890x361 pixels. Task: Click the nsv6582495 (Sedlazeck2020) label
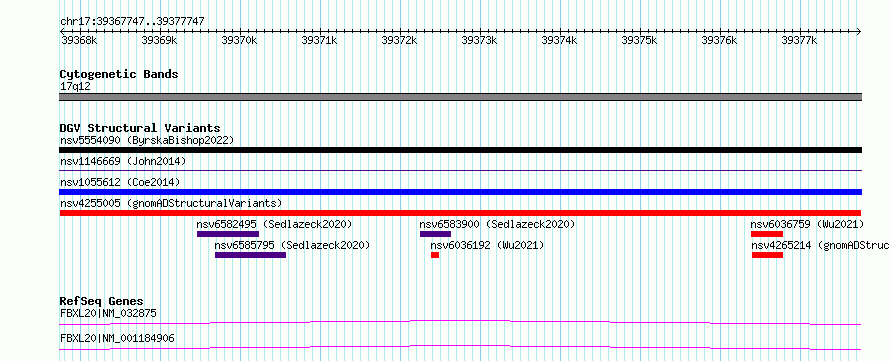pos(275,224)
